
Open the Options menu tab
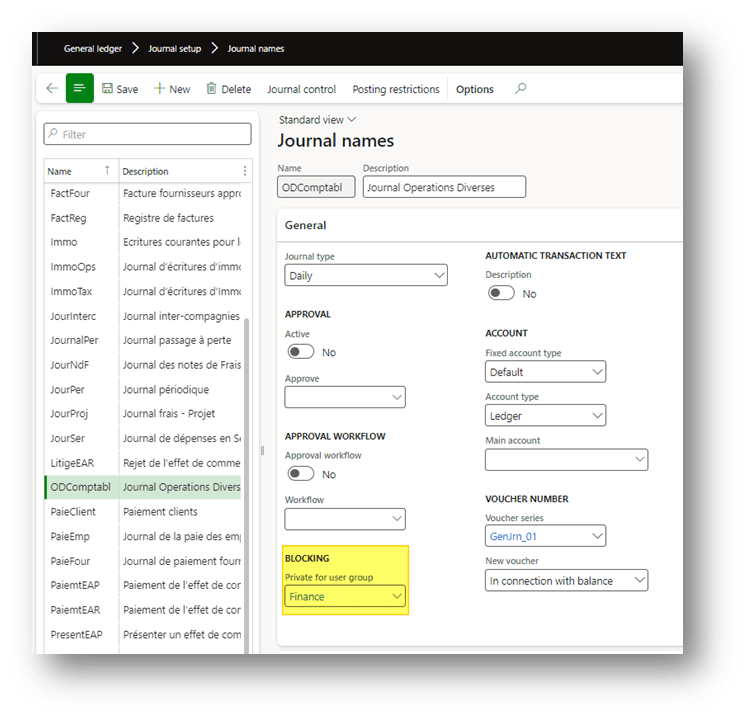pos(475,89)
